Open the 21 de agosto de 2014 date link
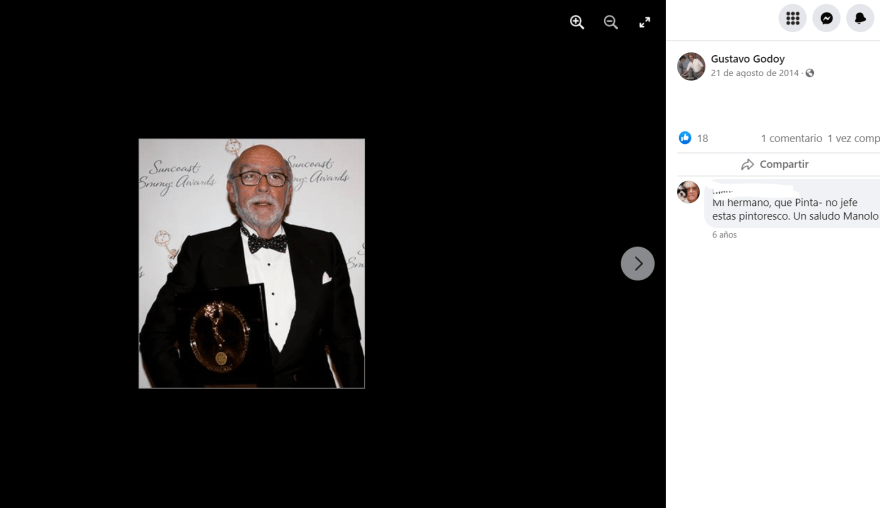 [x=755, y=73]
